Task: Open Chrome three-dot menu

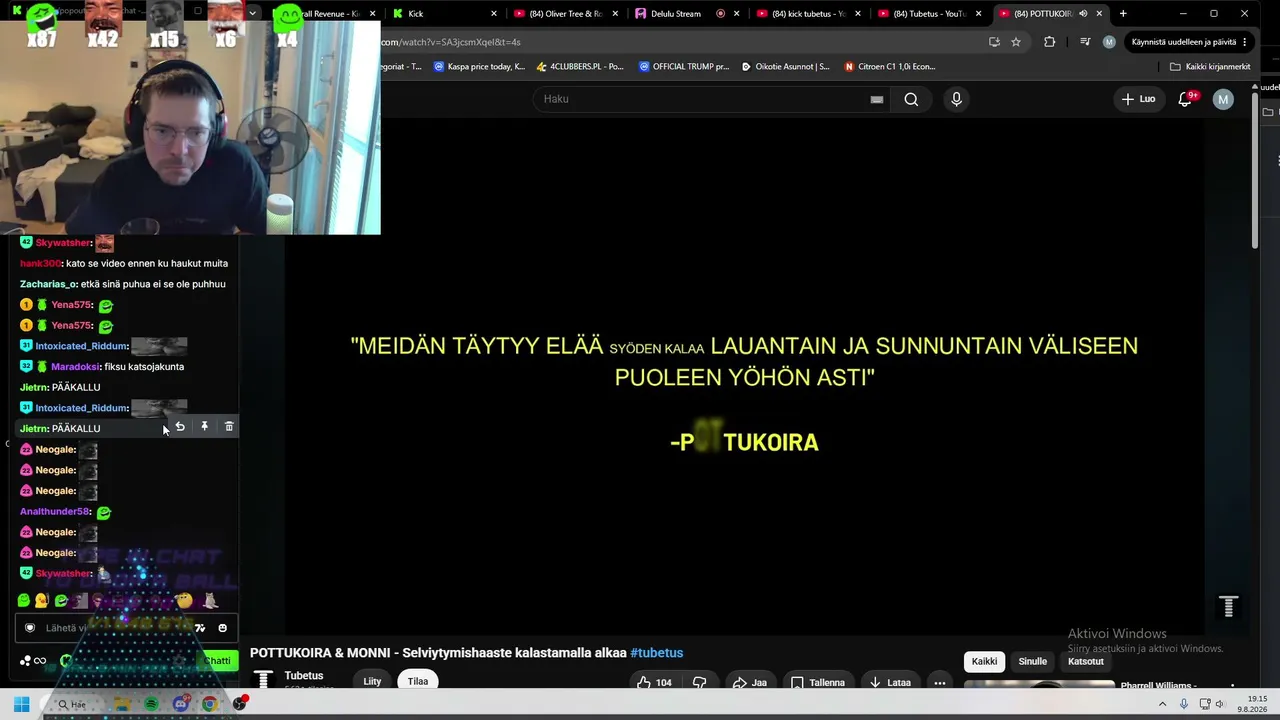Action: tap(1245, 42)
